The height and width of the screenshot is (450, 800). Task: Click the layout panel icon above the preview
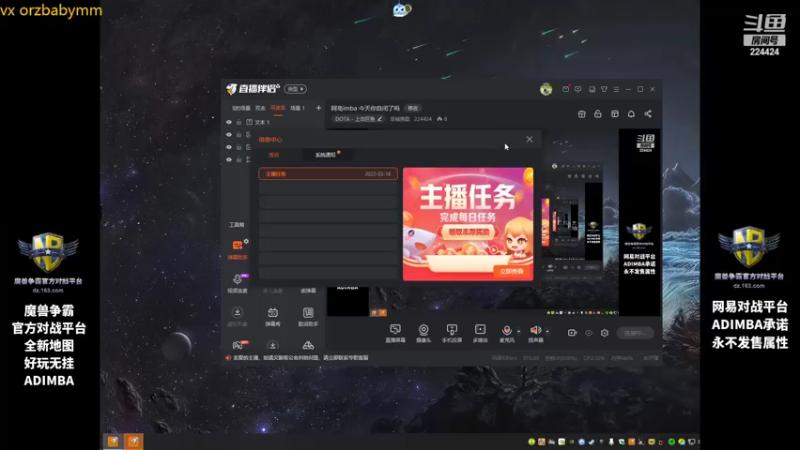click(x=615, y=114)
